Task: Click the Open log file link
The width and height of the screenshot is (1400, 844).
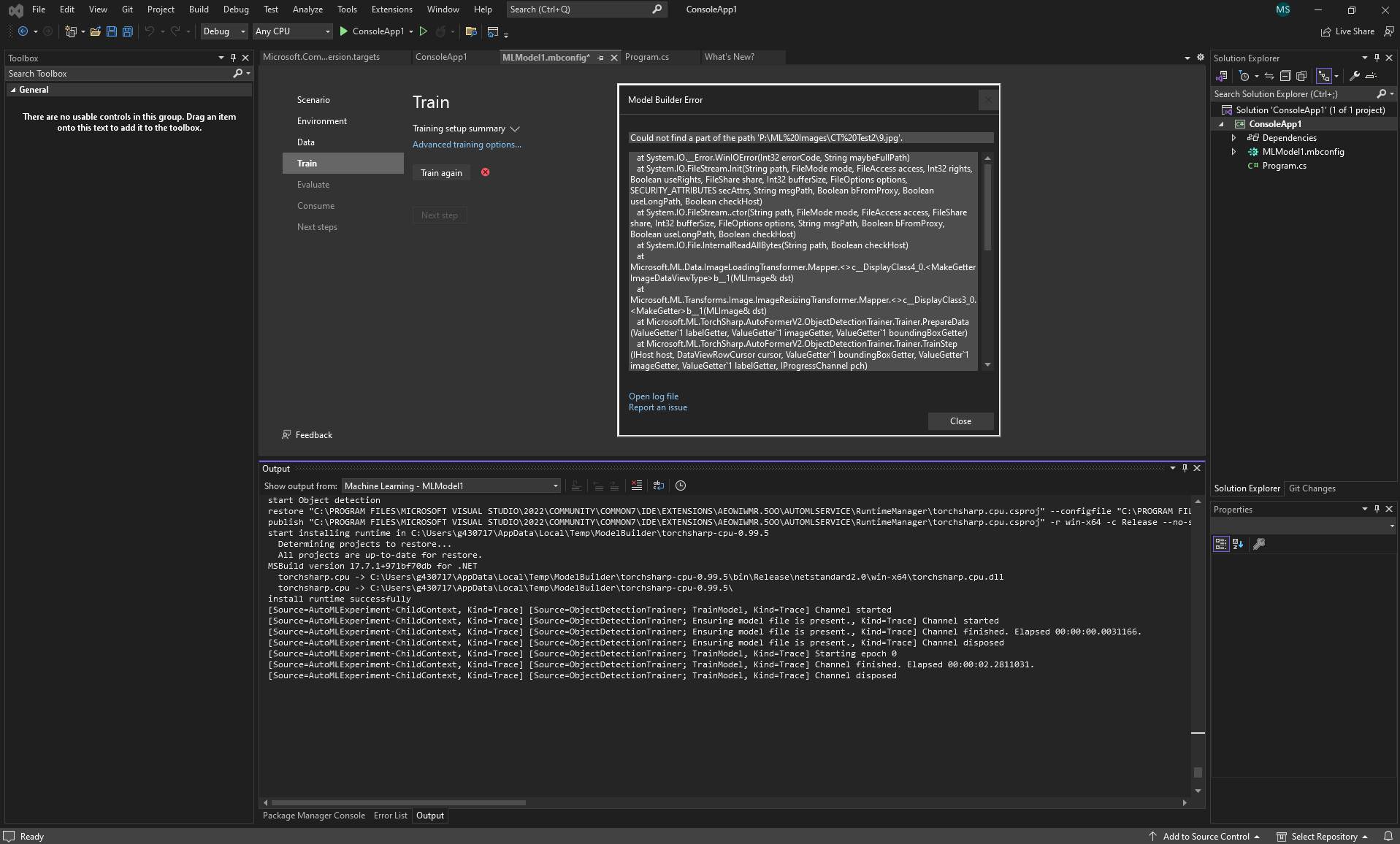Action: pyautogui.click(x=653, y=396)
